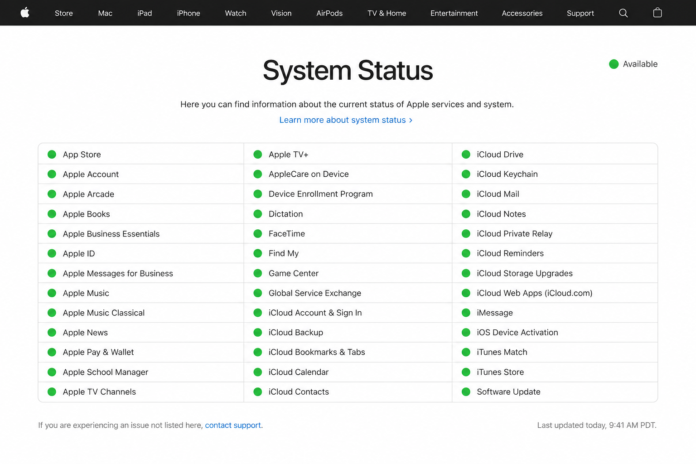Open the Watch menu
Viewport: 696px width, 464px height.
click(235, 13)
